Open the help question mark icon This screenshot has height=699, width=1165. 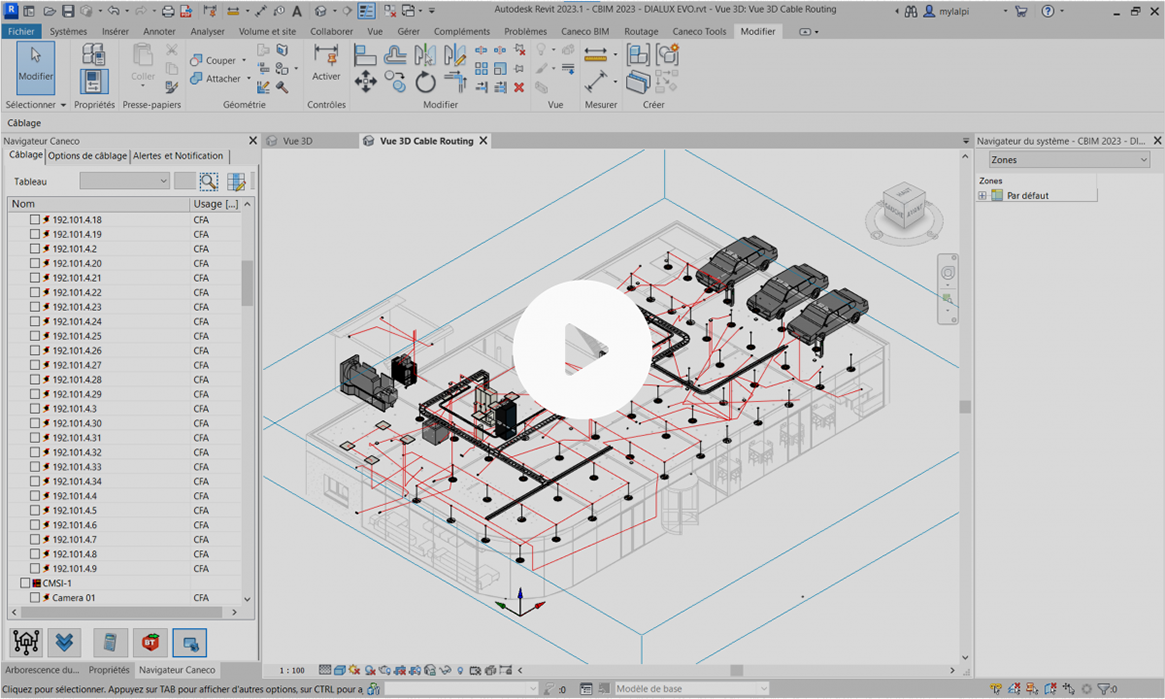pos(1048,11)
